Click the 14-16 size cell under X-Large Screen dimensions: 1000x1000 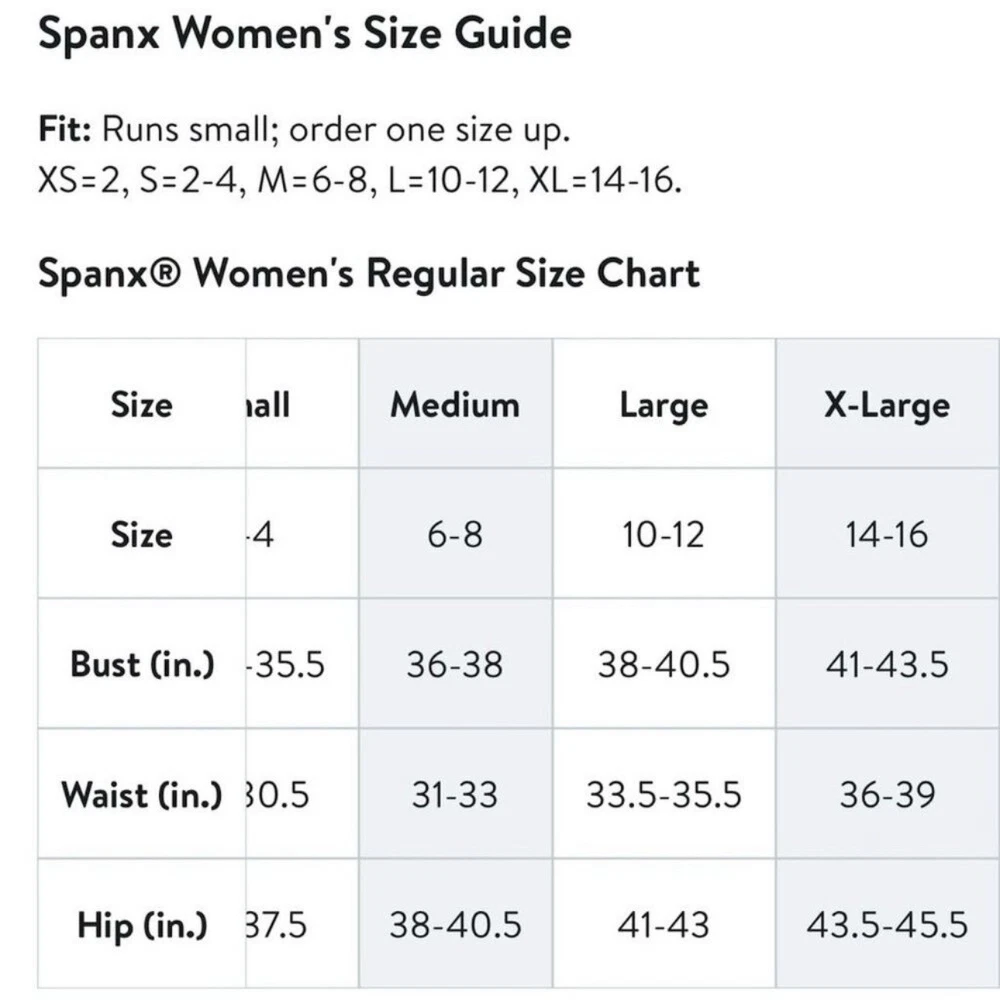coord(886,535)
